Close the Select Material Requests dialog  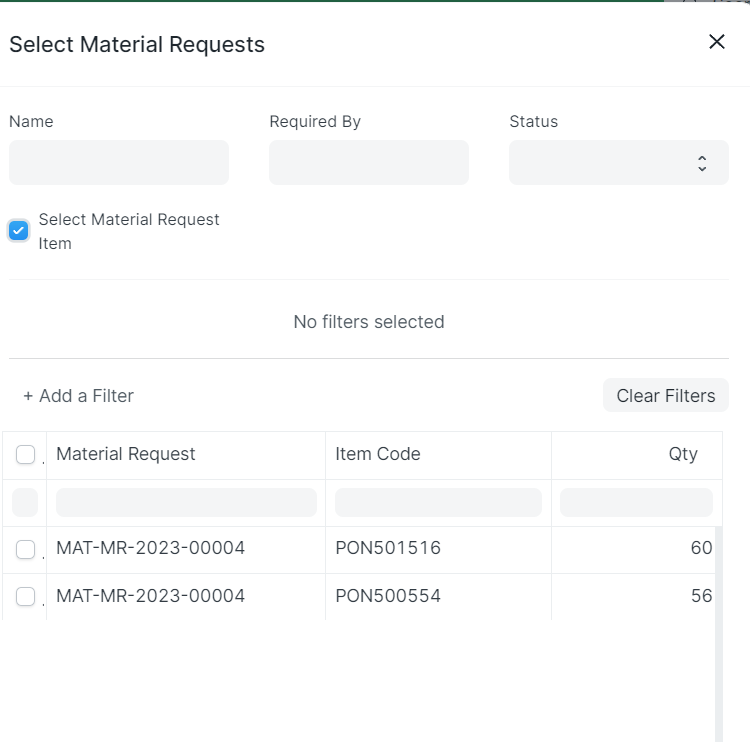pos(716,42)
